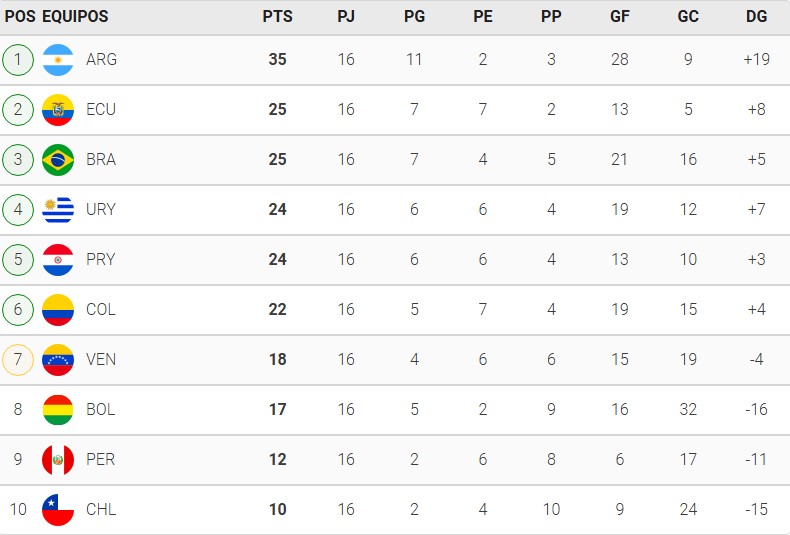Click the Chile flag icon
This screenshot has height=535, width=790.
click(x=58, y=510)
